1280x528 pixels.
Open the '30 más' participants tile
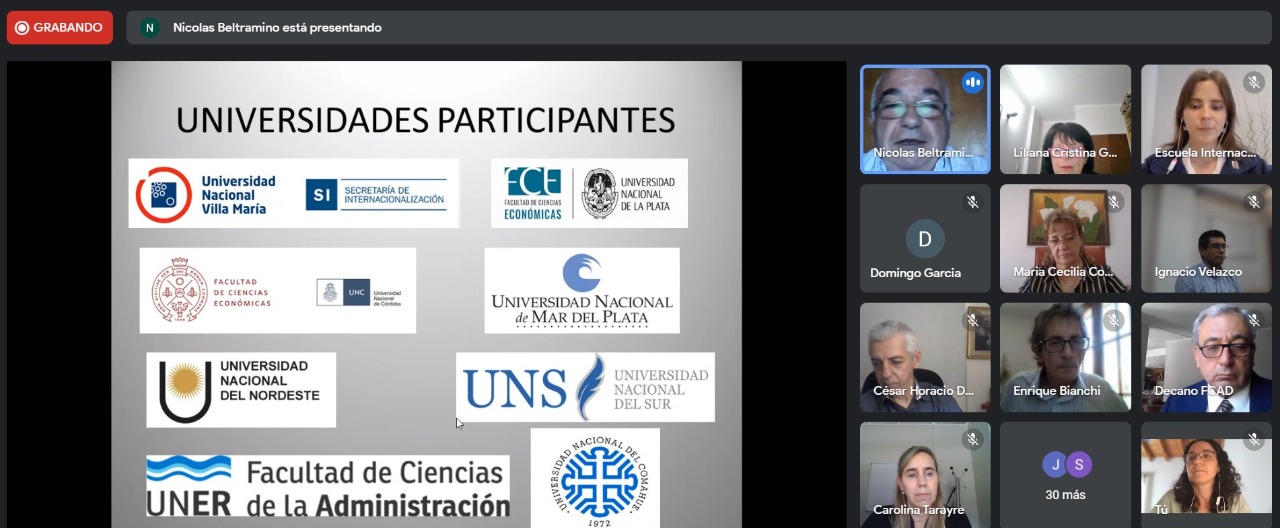(1066, 475)
